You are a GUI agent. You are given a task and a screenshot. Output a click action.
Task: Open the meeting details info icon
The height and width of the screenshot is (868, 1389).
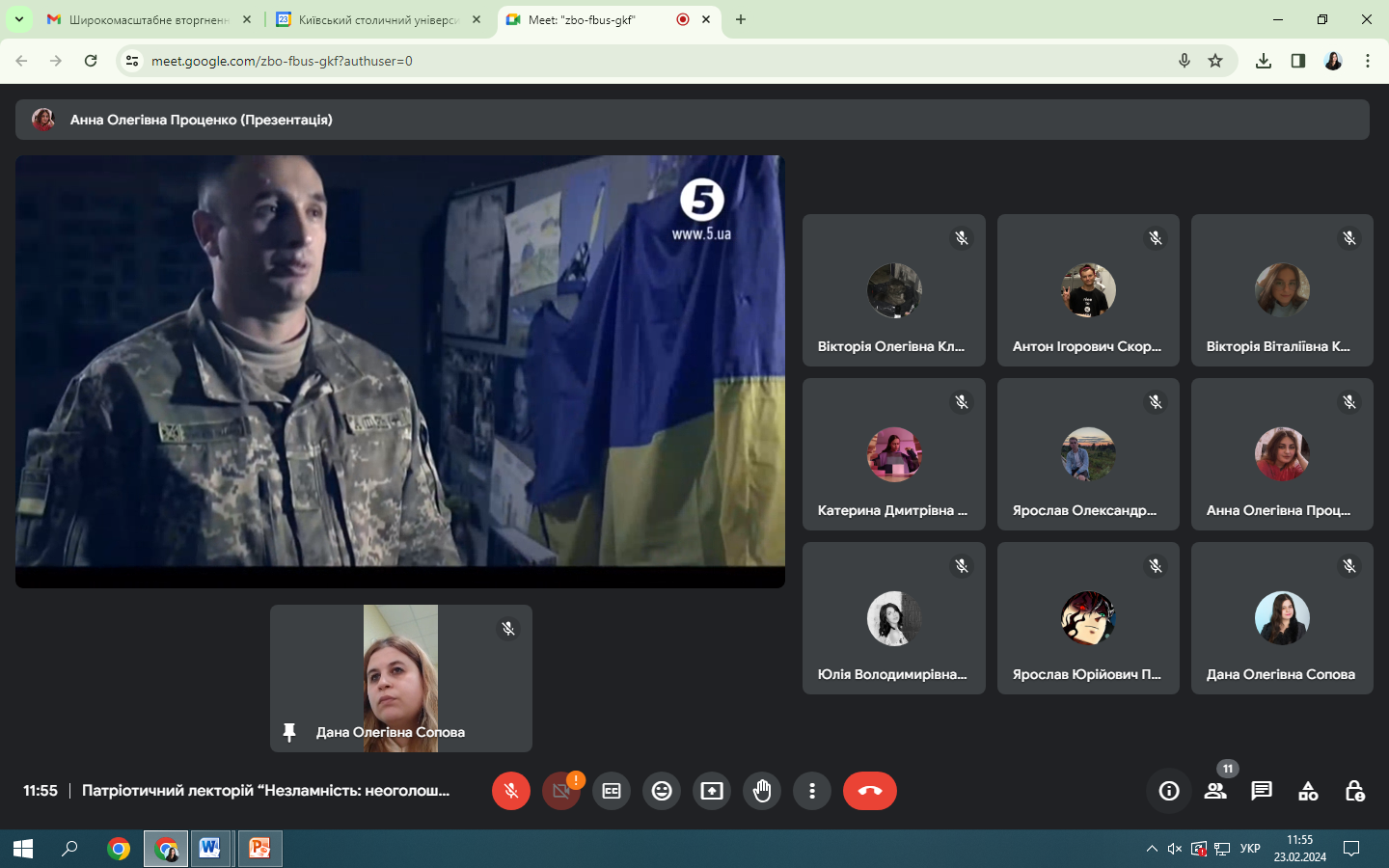click(x=1169, y=791)
